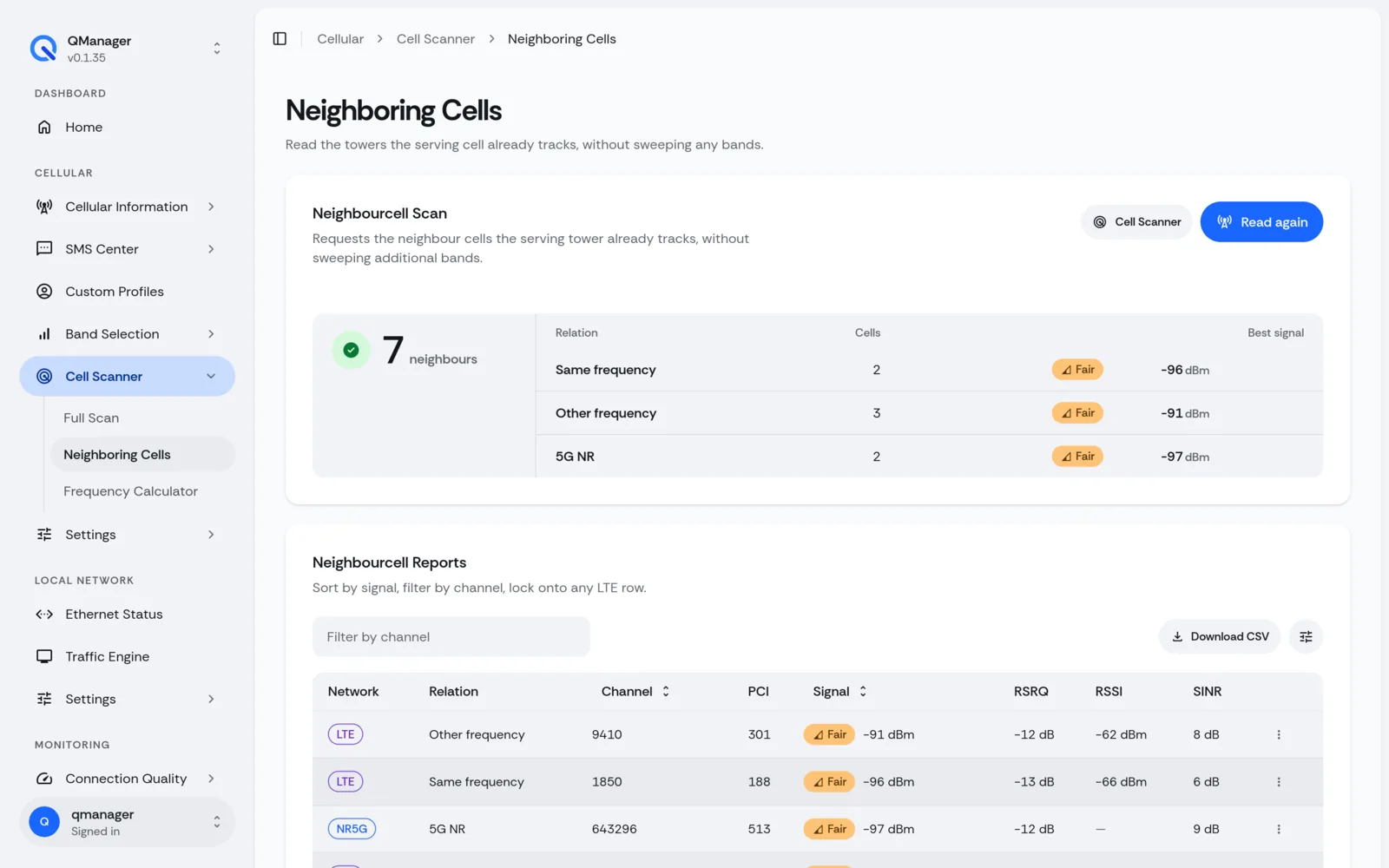1389x868 pixels.
Task: Click the Traffic Engine monitor icon
Action: coord(44,657)
